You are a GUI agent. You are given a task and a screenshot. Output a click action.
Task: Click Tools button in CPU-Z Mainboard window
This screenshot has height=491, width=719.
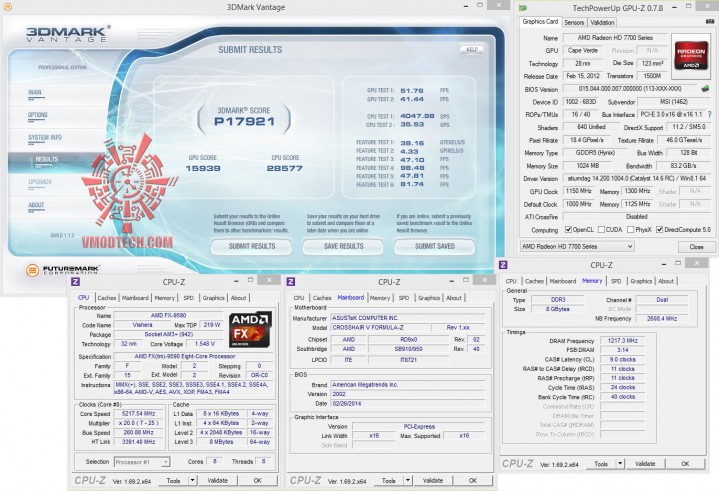point(389,480)
